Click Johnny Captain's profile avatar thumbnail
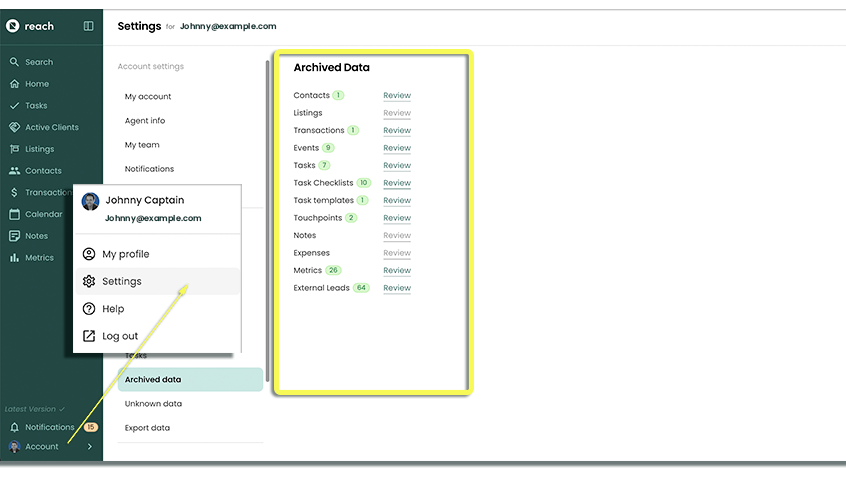846x500 pixels. (x=90, y=201)
